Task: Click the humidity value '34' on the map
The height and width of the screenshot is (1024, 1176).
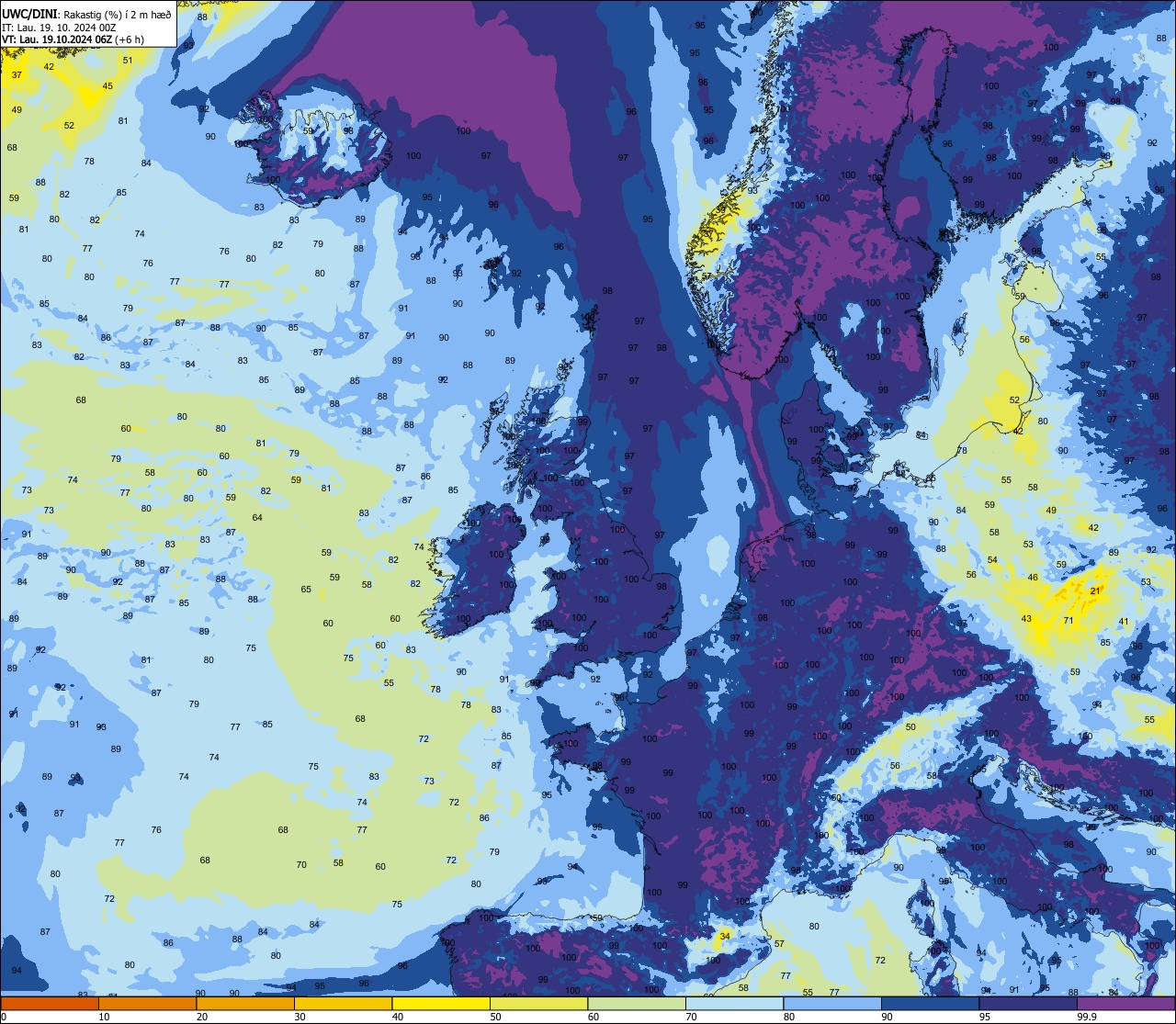Action: point(725,936)
